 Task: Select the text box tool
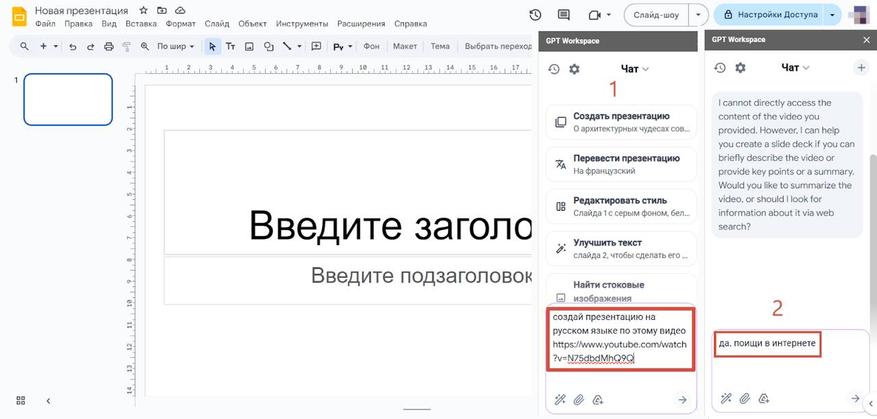click(x=230, y=46)
